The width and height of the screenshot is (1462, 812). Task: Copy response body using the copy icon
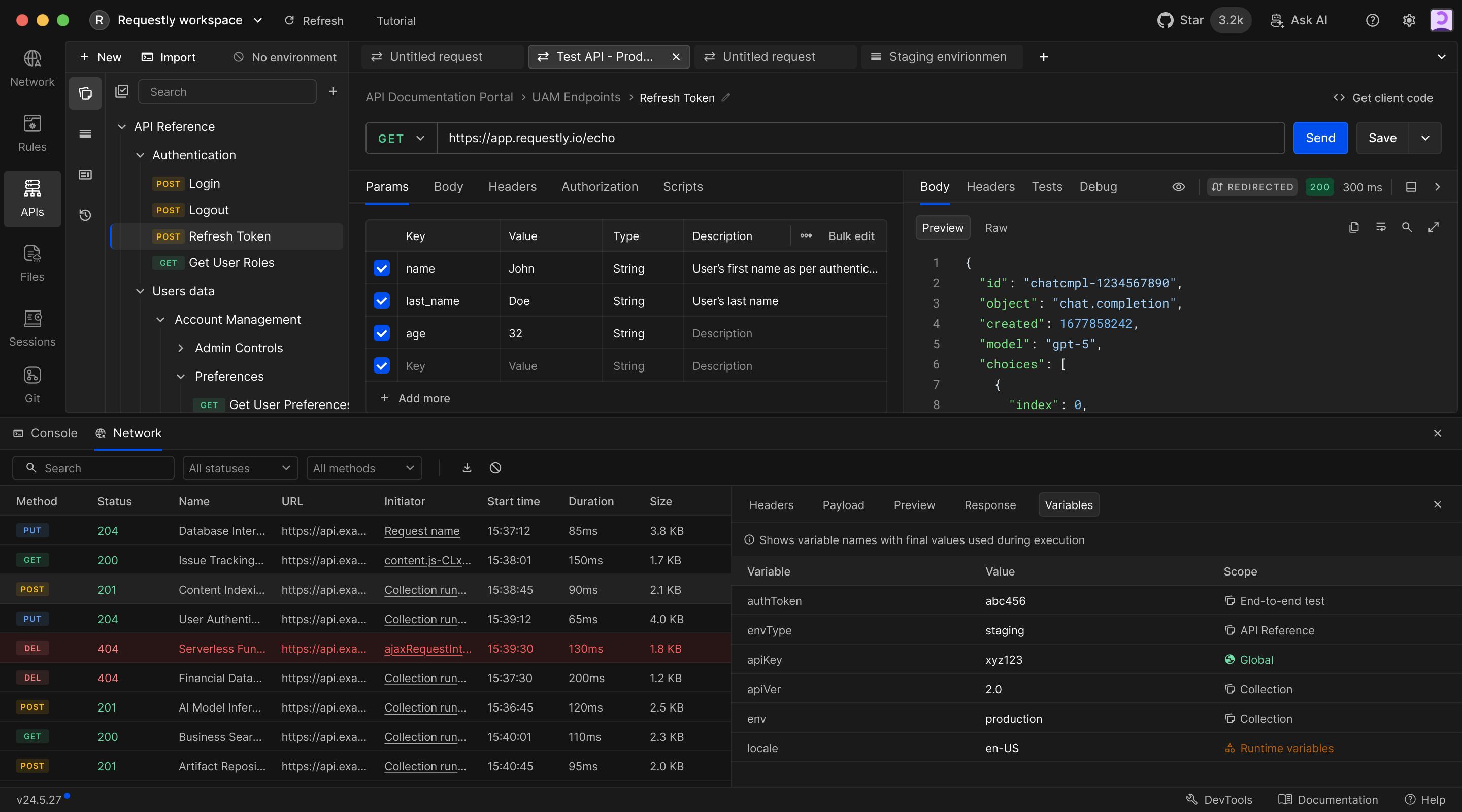1354,227
